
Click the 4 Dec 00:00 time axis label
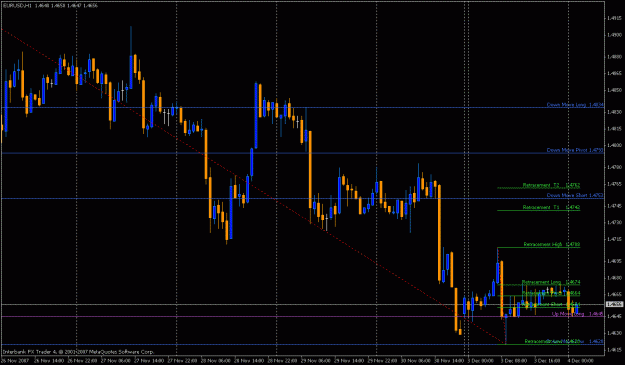(x=580, y=361)
